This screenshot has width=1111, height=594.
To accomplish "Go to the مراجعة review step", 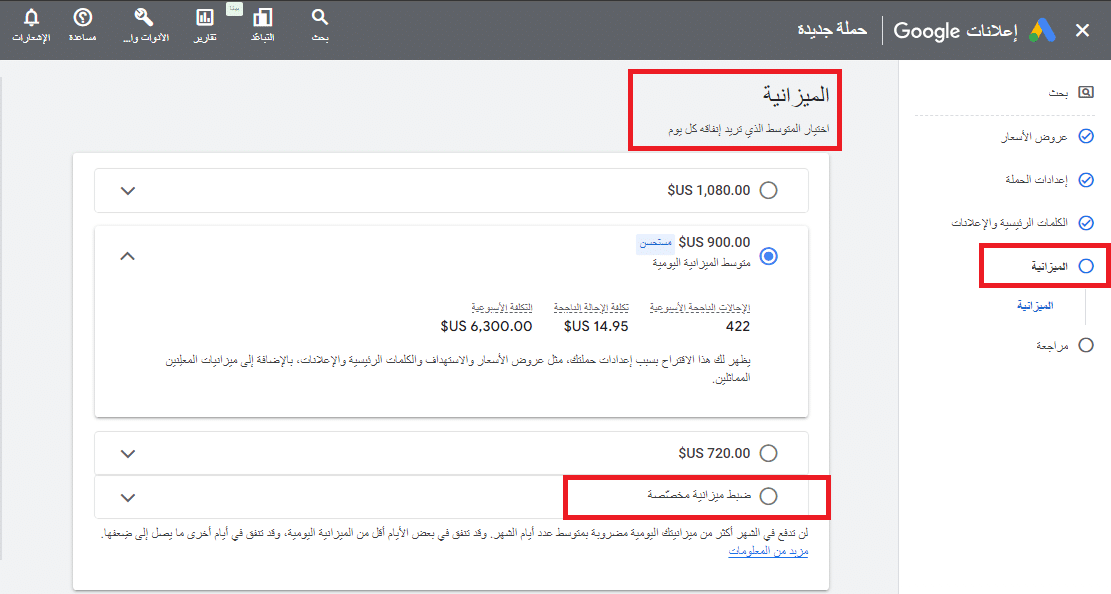I will 1051,346.
